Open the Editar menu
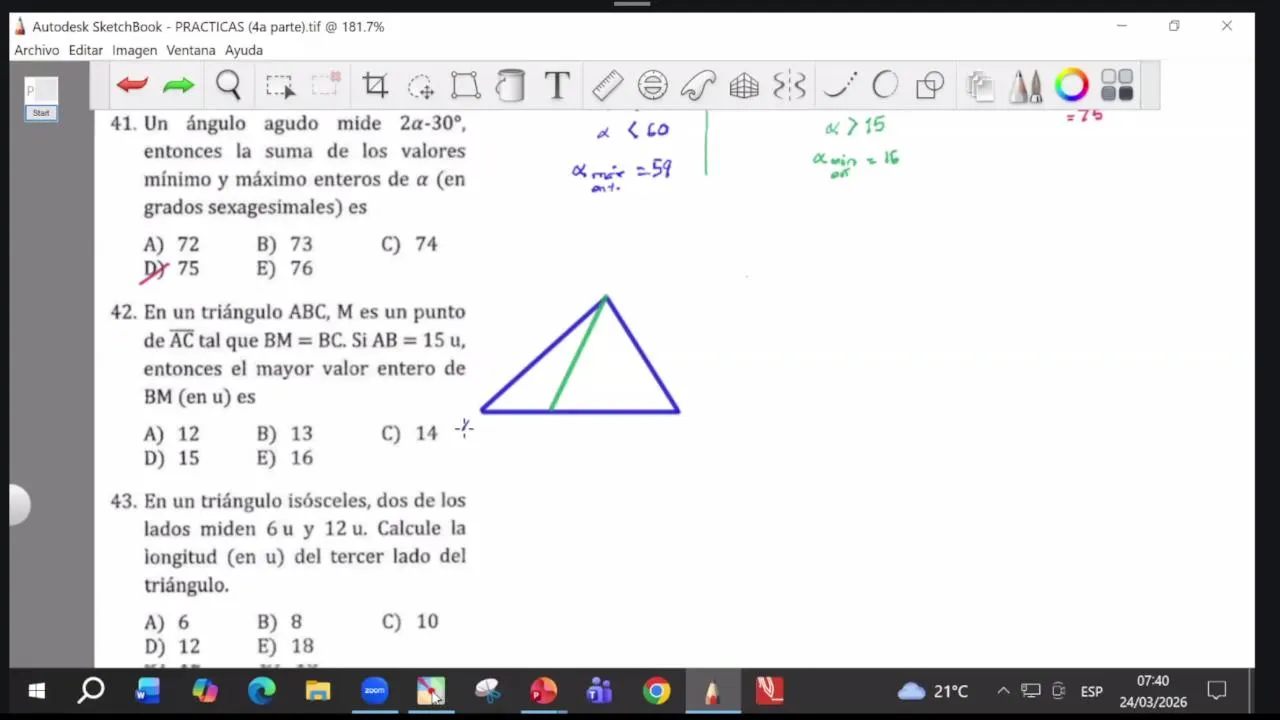The height and width of the screenshot is (720, 1280). 86,50
